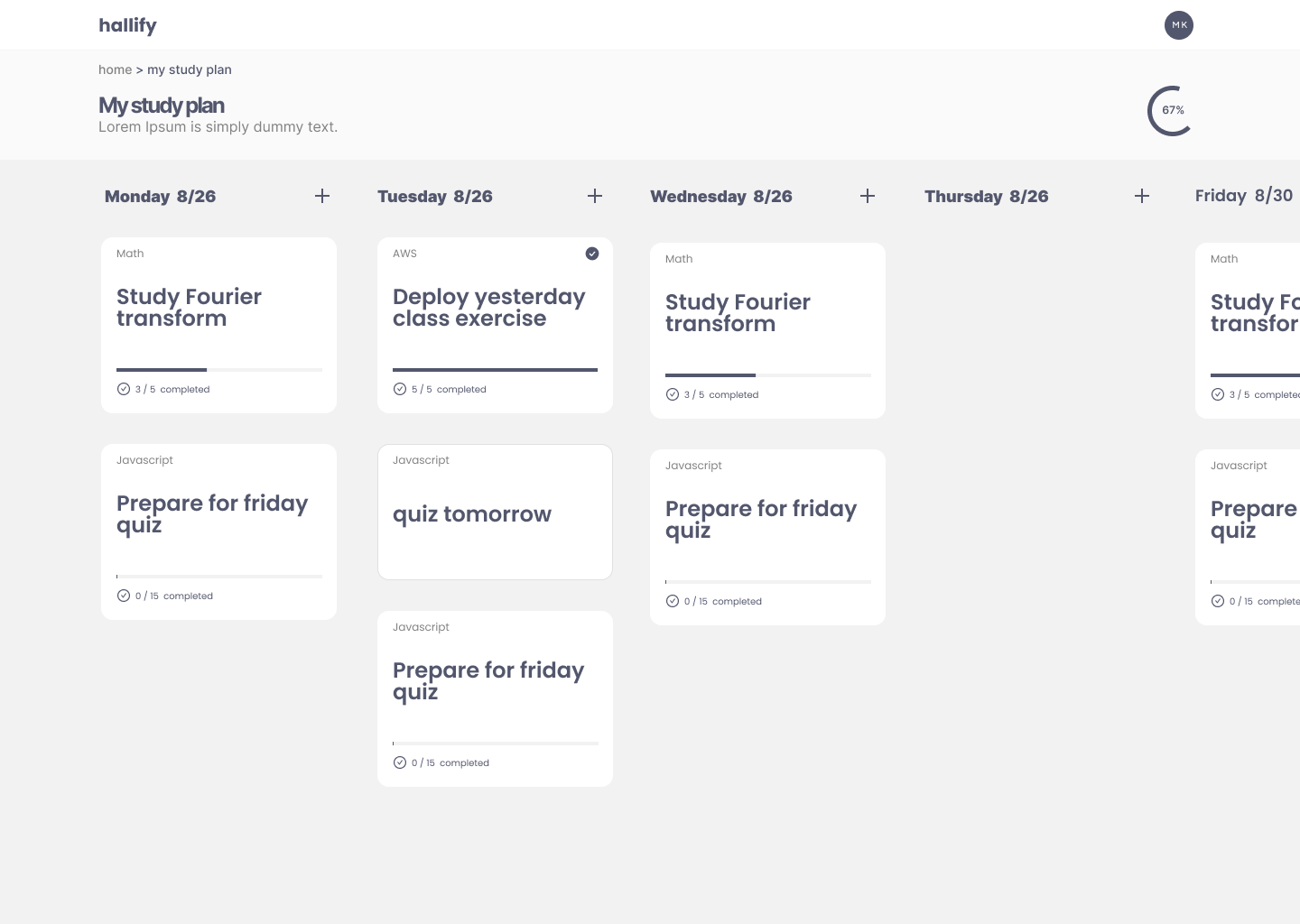Click the check icon on 'Deploy yesterday class exercise' footer
This screenshot has height=924, width=1300.
click(x=400, y=389)
